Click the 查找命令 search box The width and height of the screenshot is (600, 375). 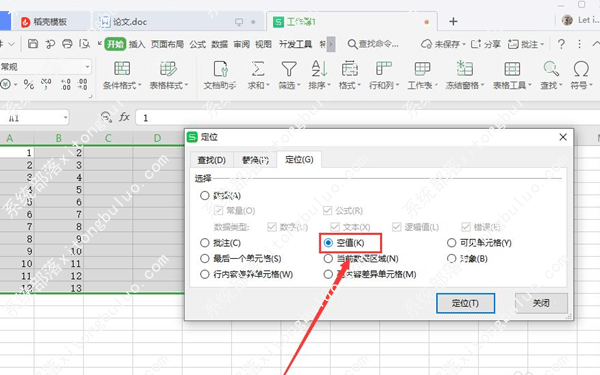(373, 44)
